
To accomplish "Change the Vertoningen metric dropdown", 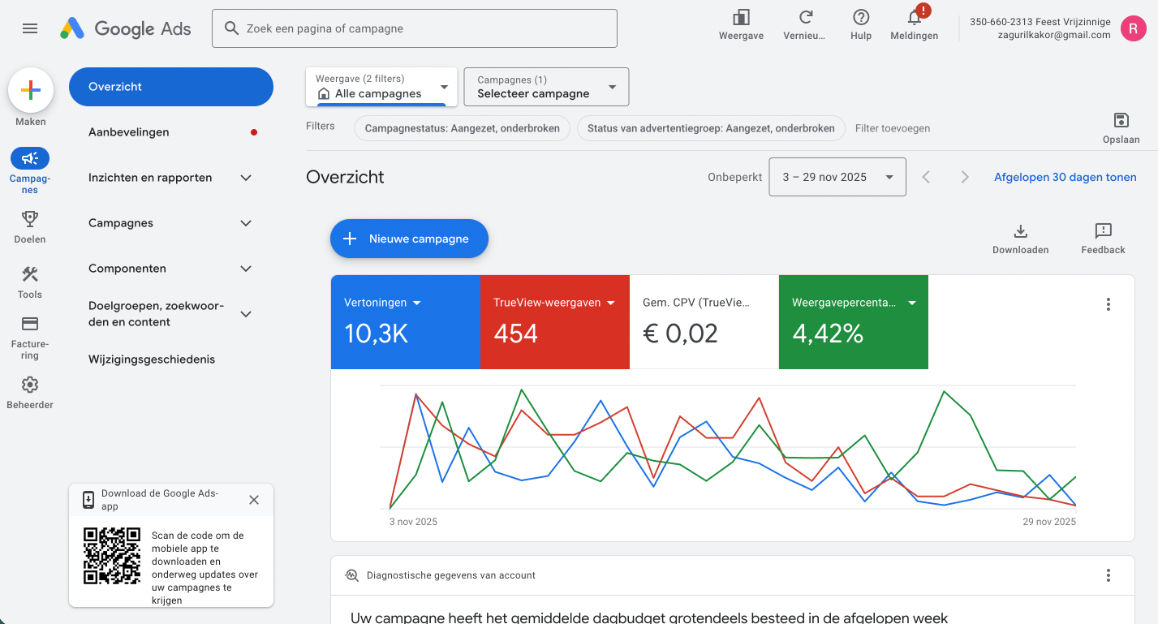I will (383, 303).
